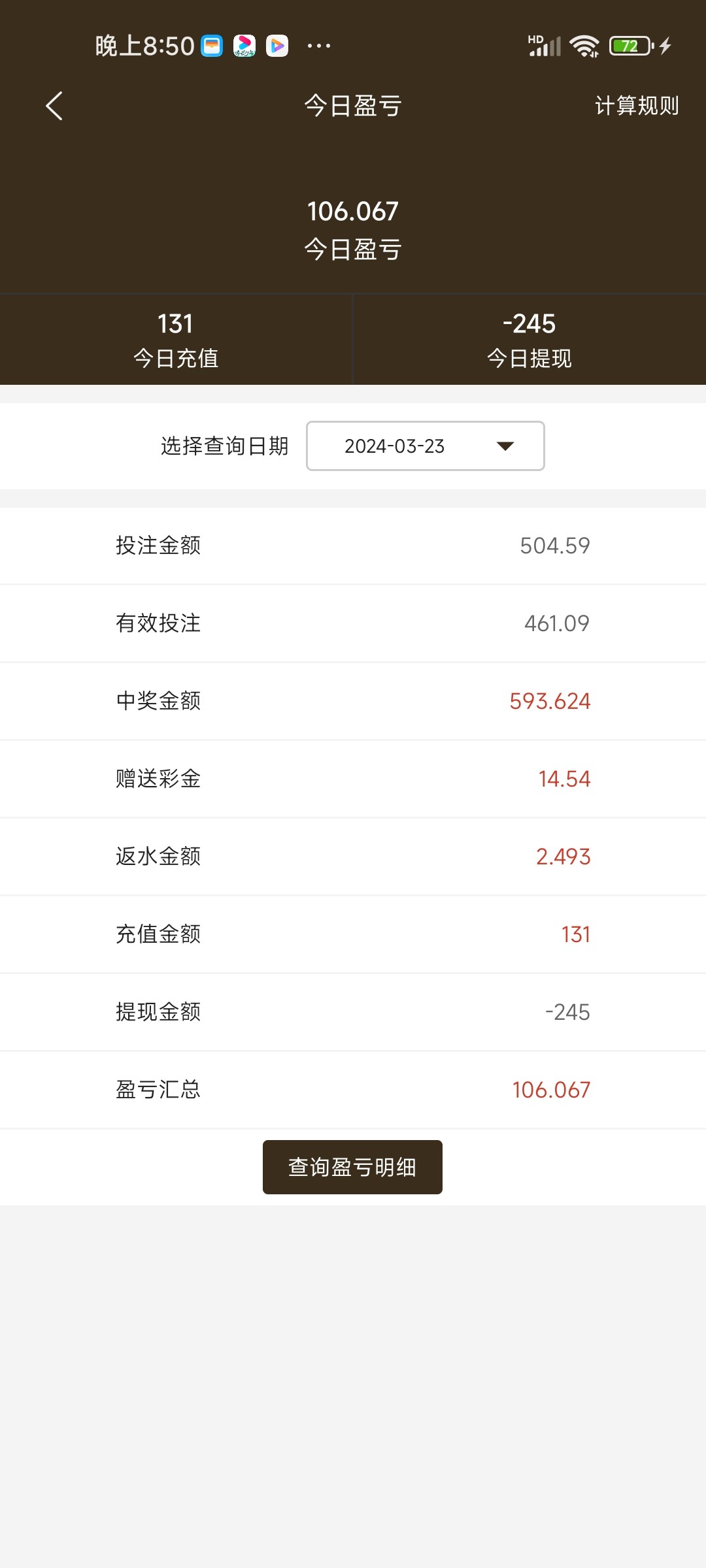The width and height of the screenshot is (706, 1568).
Task: Tap the charging bolt icon
Action: point(665,46)
